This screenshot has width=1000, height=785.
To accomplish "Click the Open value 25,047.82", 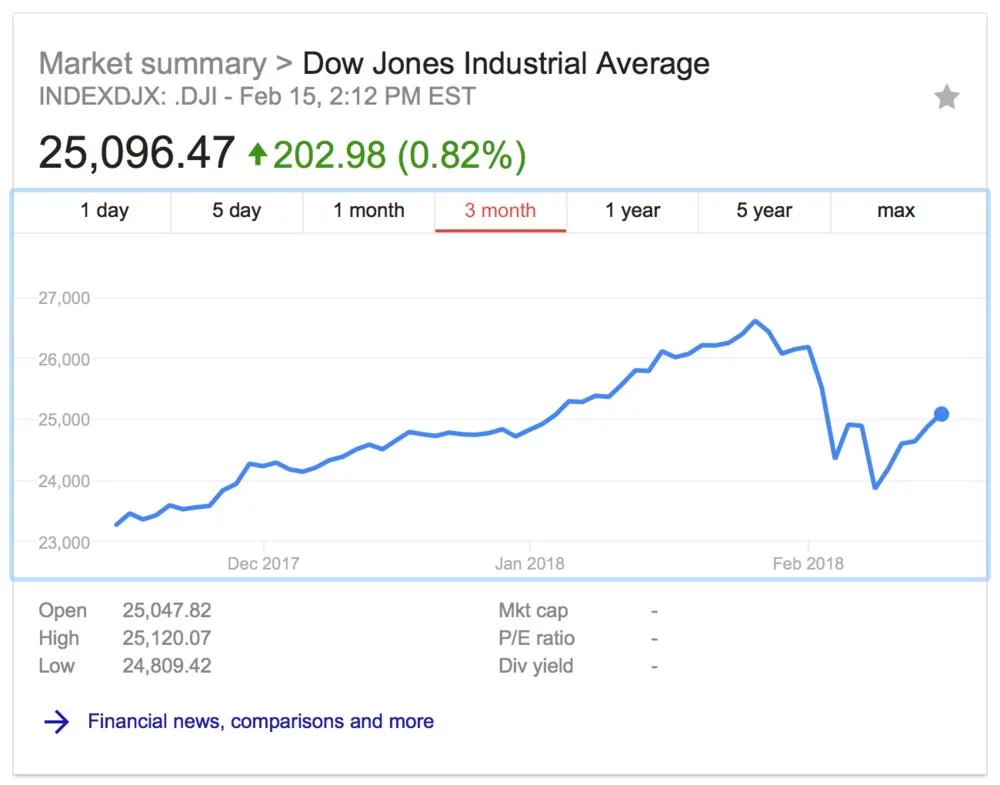I will [x=167, y=611].
